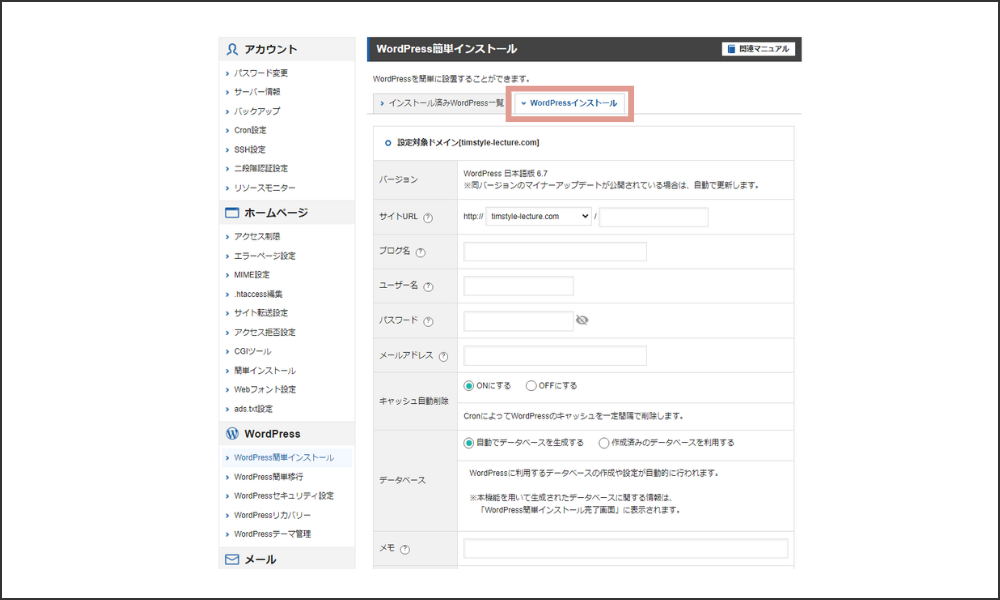Switch to インストール済みWordPress一覧 tab
The height and width of the screenshot is (600, 1000).
point(441,103)
